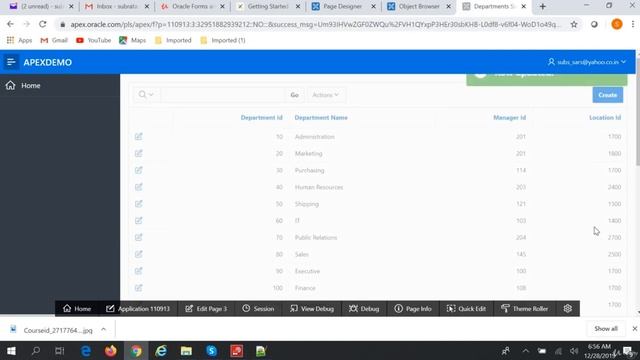Toggle Debug in the developer toolbar

(x=364, y=309)
